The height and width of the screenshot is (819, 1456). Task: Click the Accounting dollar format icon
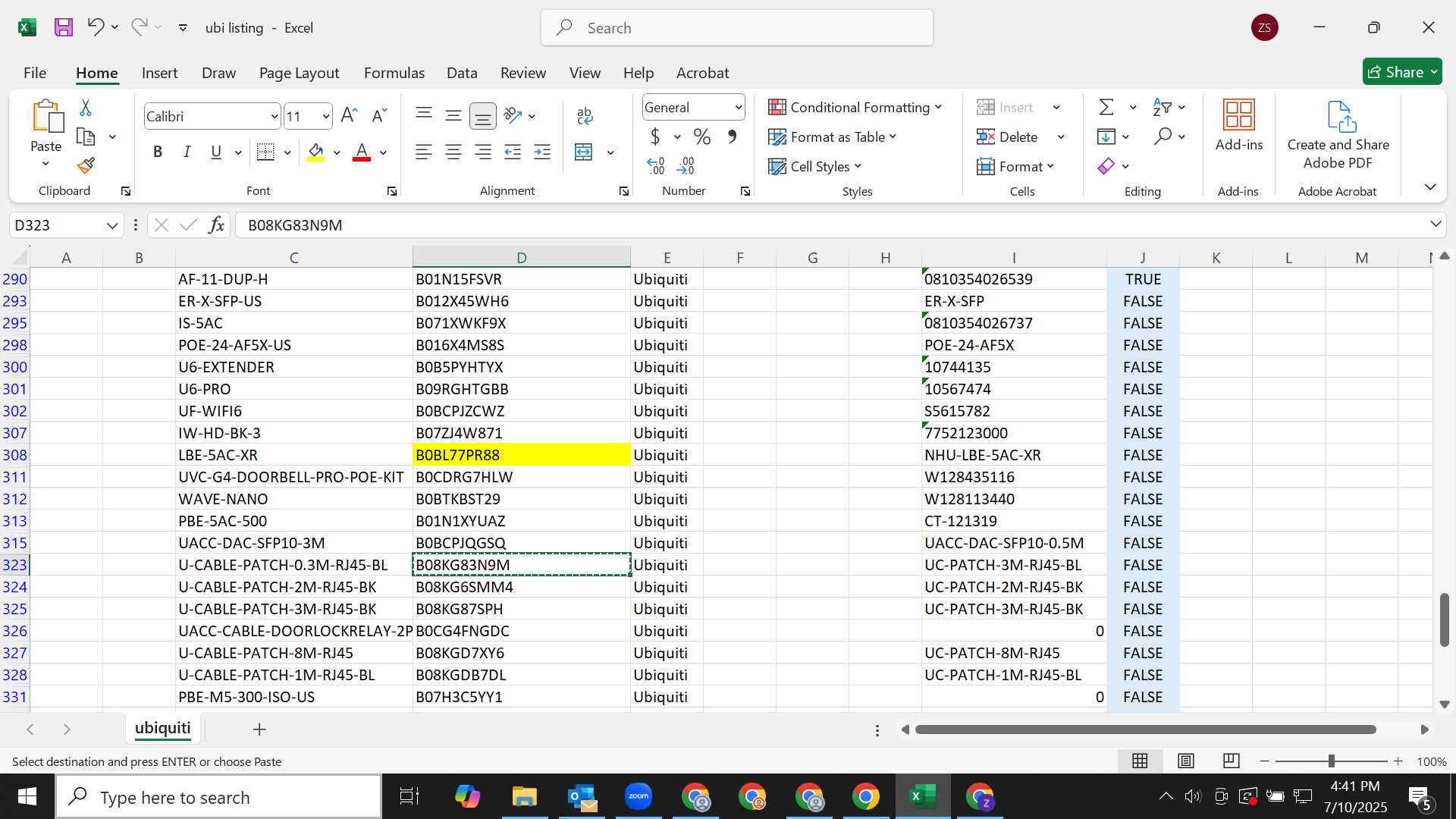coord(655,136)
